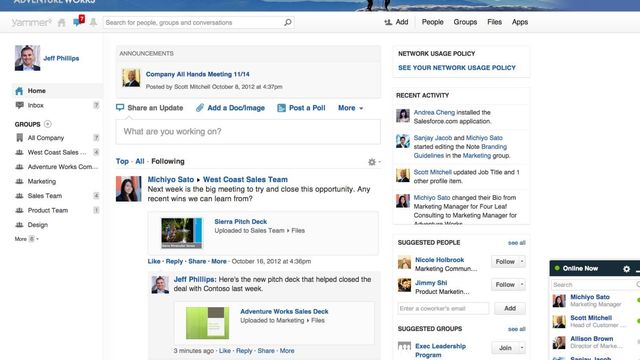Follow Jimmy Shi

point(505,284)
